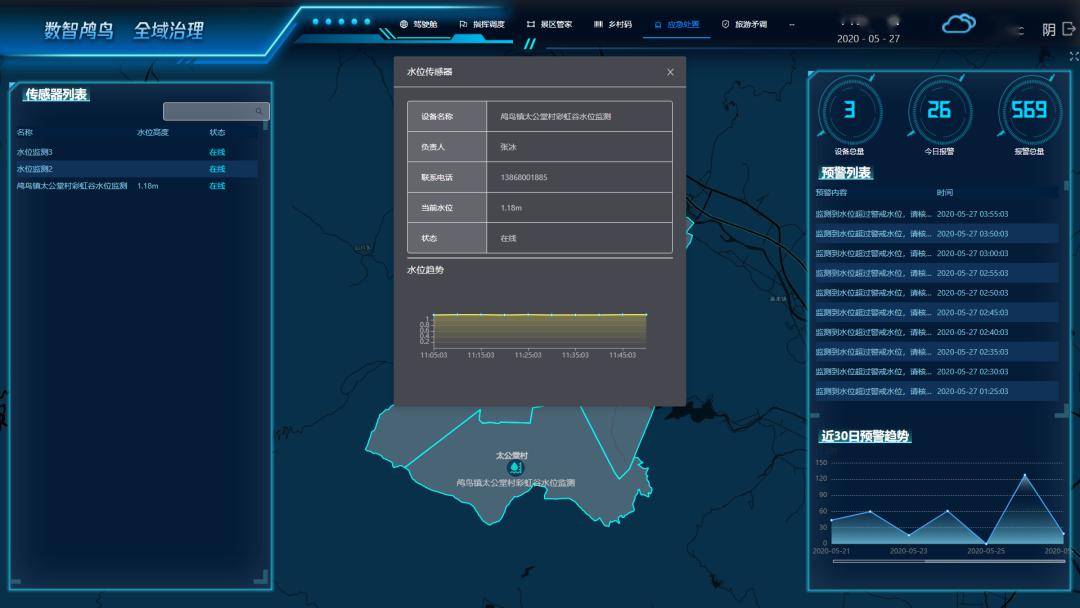Select the 水位监测2 sensor row
This screenshot has width=1080, height=608.
pos(137,169)
